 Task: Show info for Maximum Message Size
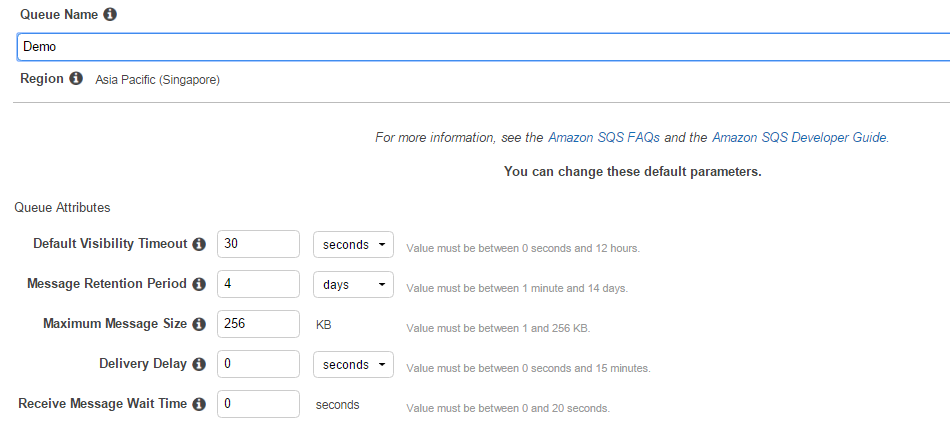click(x=199, y=324)
